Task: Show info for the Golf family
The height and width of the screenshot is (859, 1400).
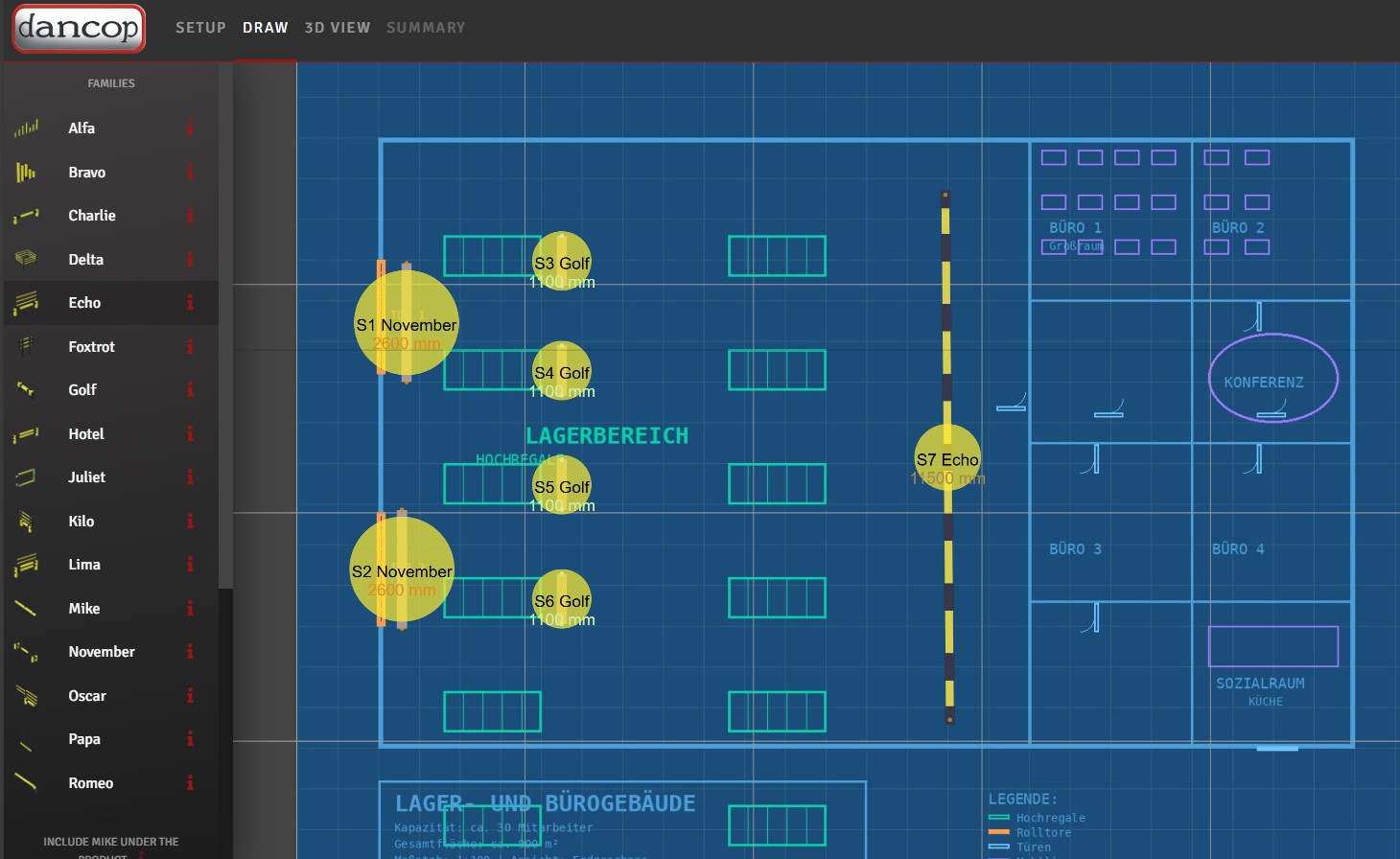Action: pyautogui.click(x=190, y=390)
